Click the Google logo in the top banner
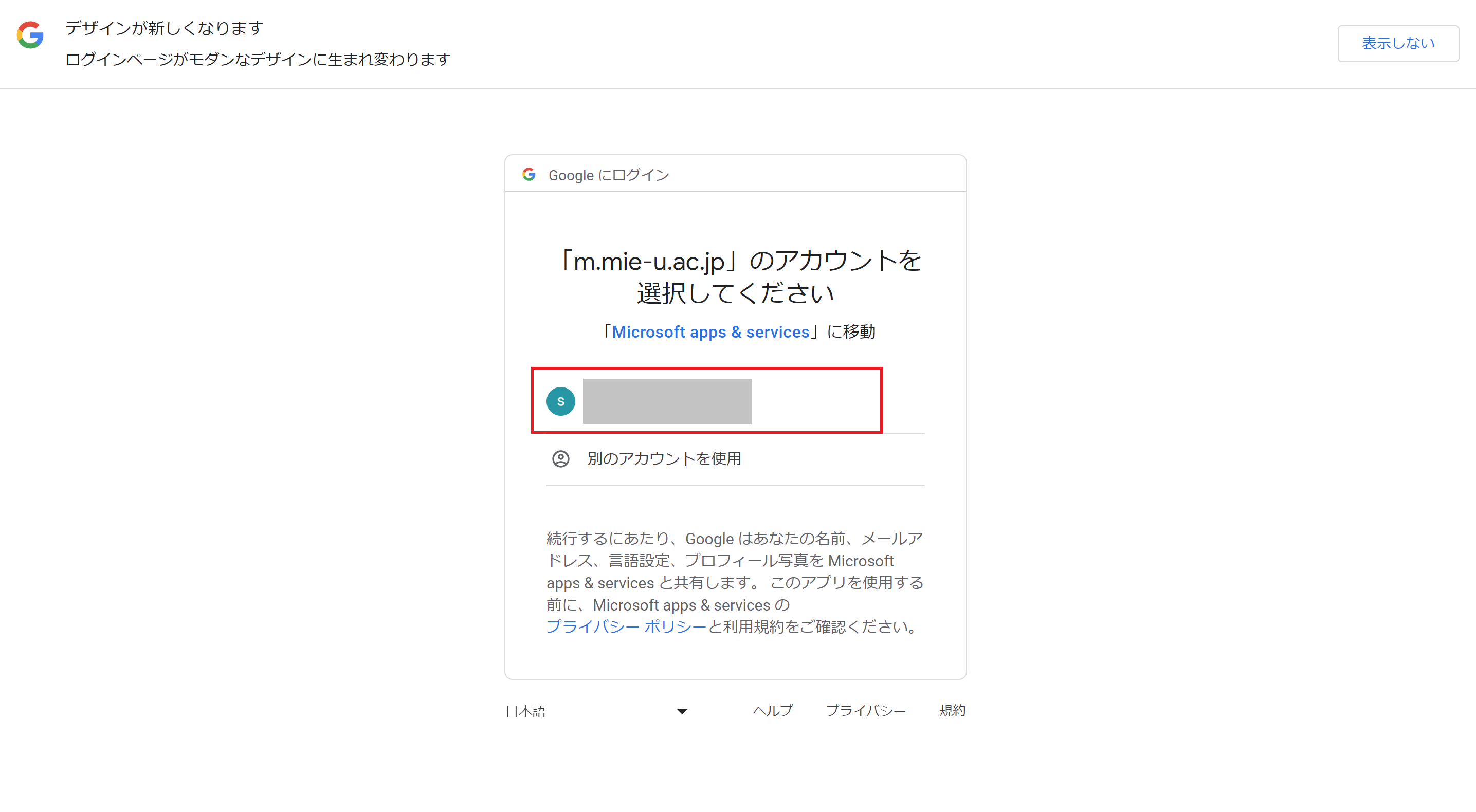This screenshot has height=812, width=1476. pyautogui.click(x=30, y=35)
